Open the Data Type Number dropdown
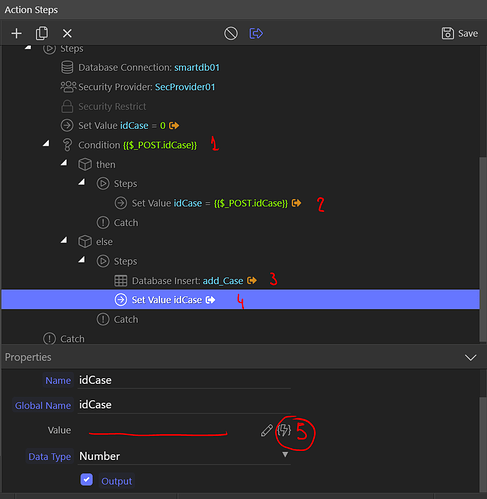The height and width of the screenshot is (499, 487). point(184,456)
